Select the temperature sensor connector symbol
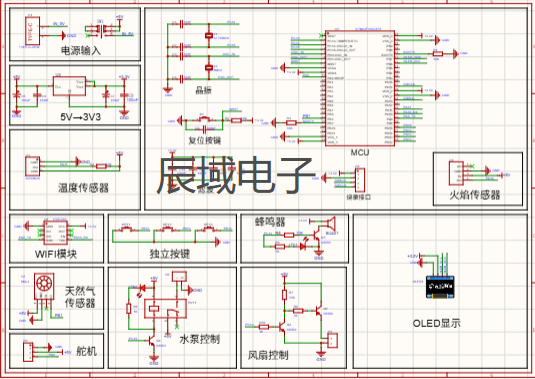The height and width of the screenshot is (379, 535). coord(33,167)
